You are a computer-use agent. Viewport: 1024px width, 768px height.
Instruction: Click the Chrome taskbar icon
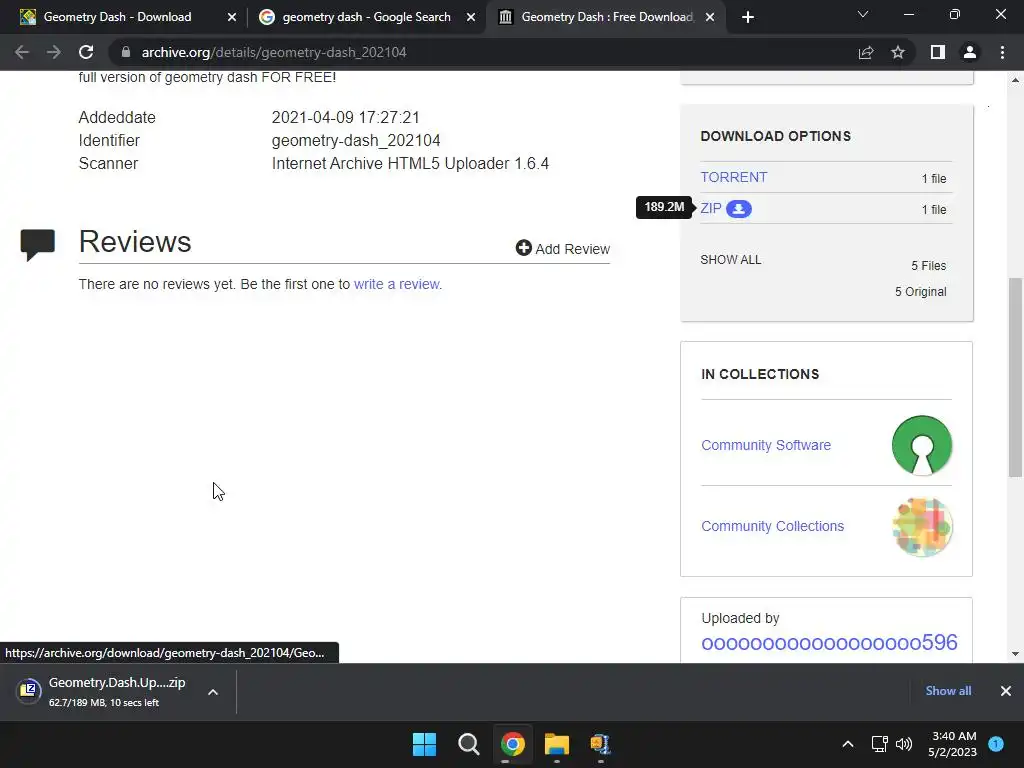point(513,744)
